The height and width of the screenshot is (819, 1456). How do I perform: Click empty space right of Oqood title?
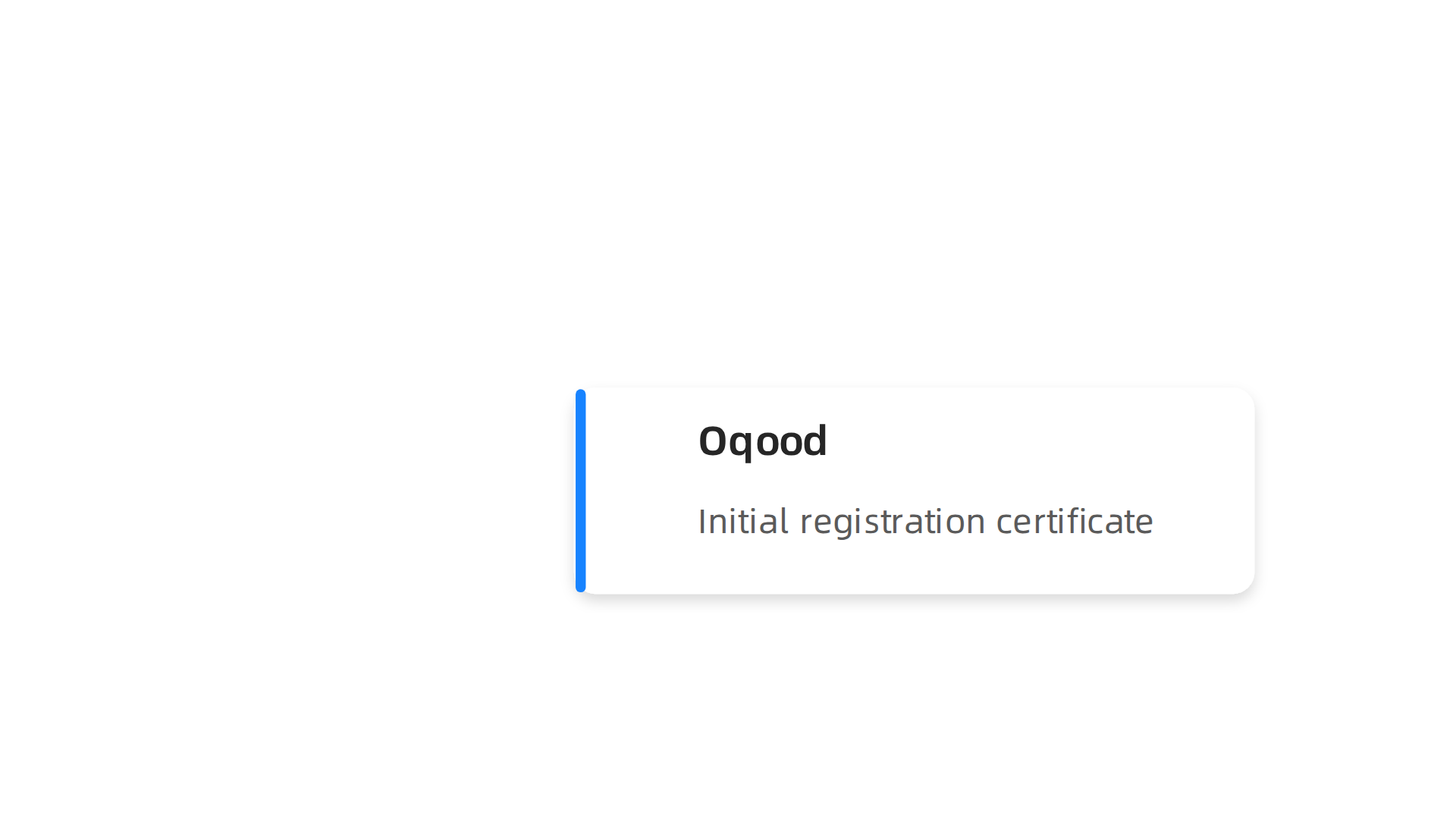(1039, 442)
